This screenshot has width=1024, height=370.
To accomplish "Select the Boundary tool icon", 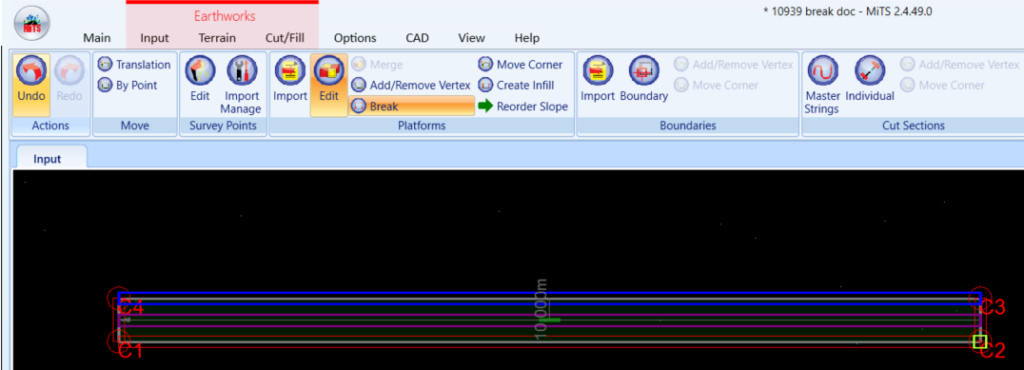I will 643,70.
